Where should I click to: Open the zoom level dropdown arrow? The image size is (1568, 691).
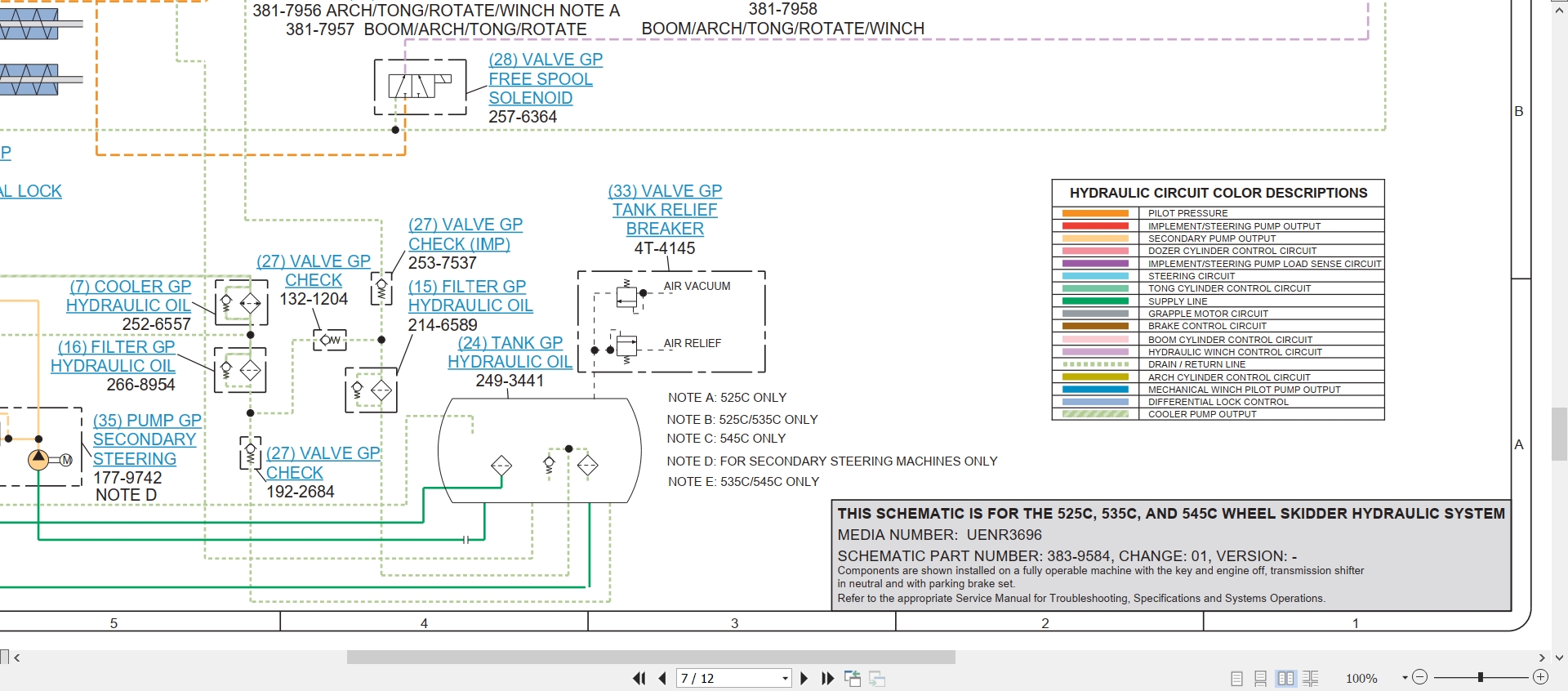pos(1405,677)
